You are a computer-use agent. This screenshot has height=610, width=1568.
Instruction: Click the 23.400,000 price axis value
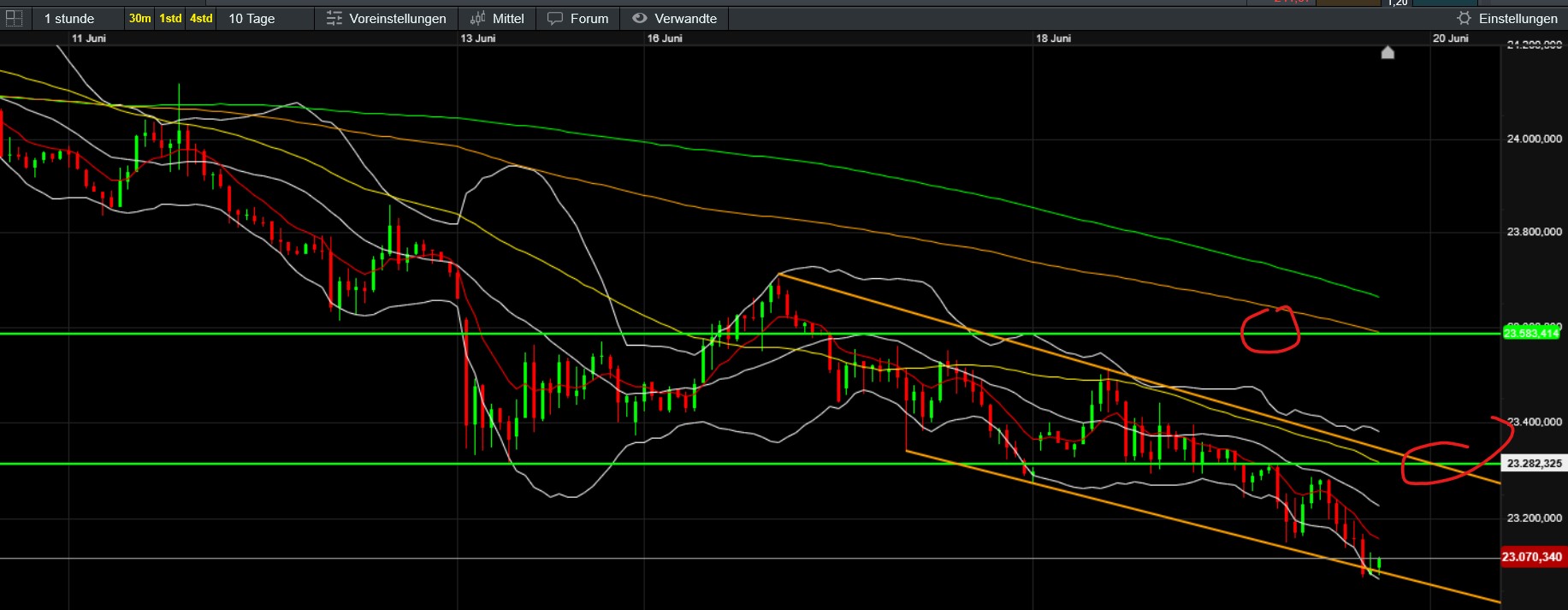click(x=1534, y=422)
